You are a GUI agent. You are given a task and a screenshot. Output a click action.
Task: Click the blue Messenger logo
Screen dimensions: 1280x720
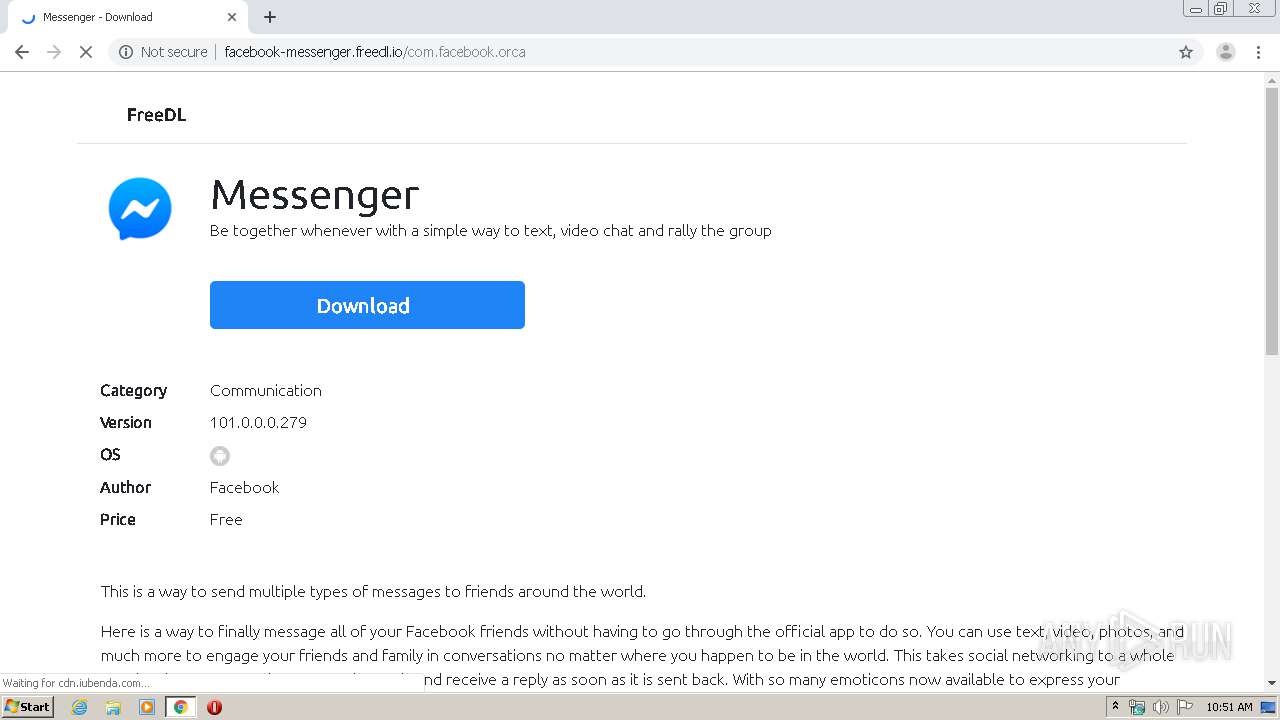pos(140,208)
